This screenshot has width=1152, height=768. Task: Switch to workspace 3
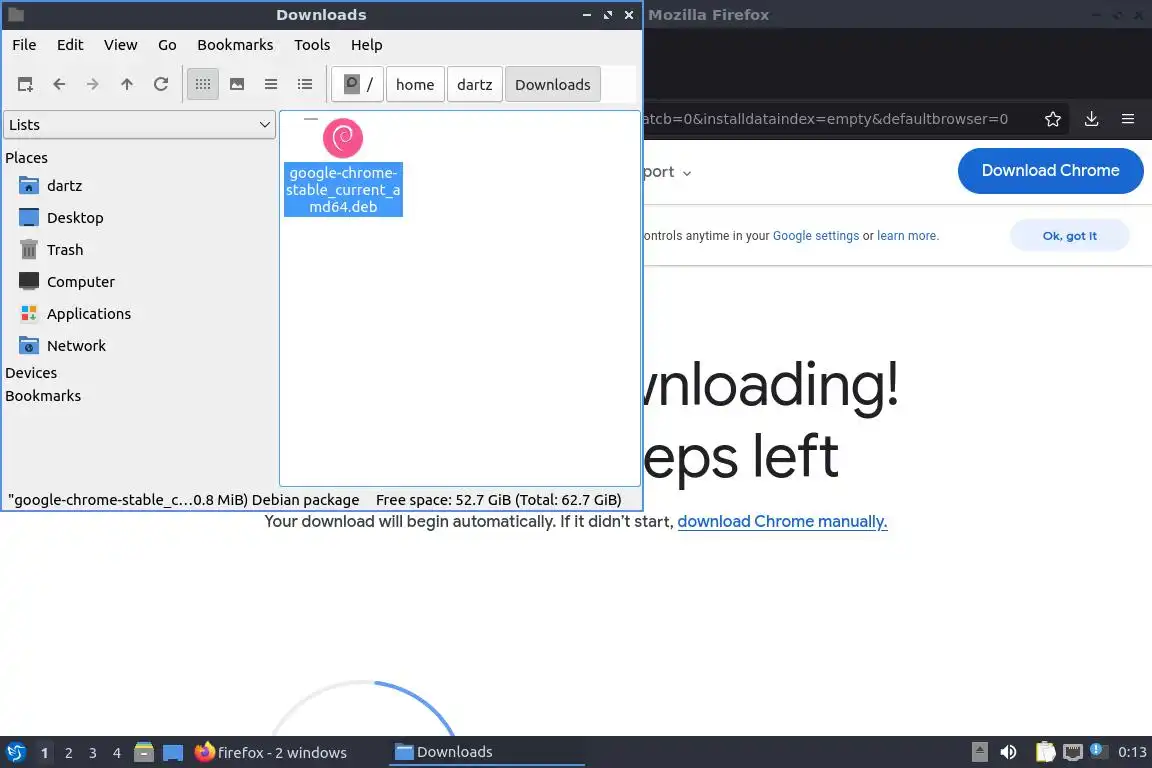[93, 753]
